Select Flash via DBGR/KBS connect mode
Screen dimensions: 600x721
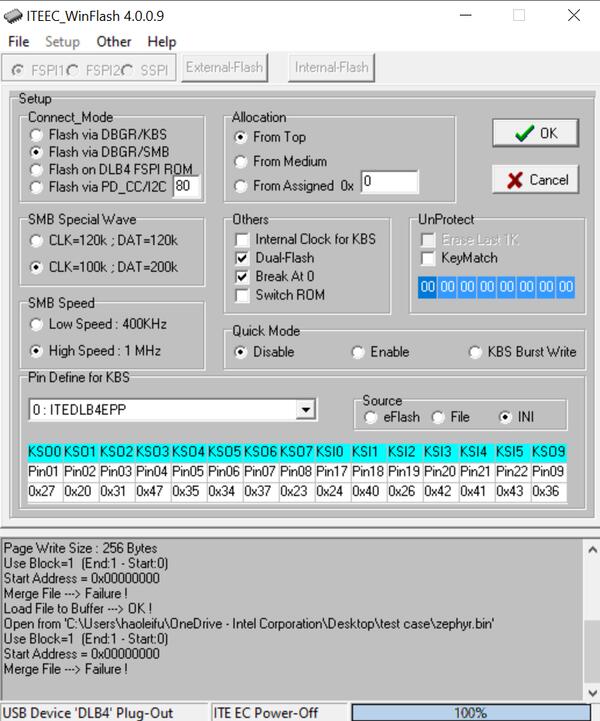[37, 134]
